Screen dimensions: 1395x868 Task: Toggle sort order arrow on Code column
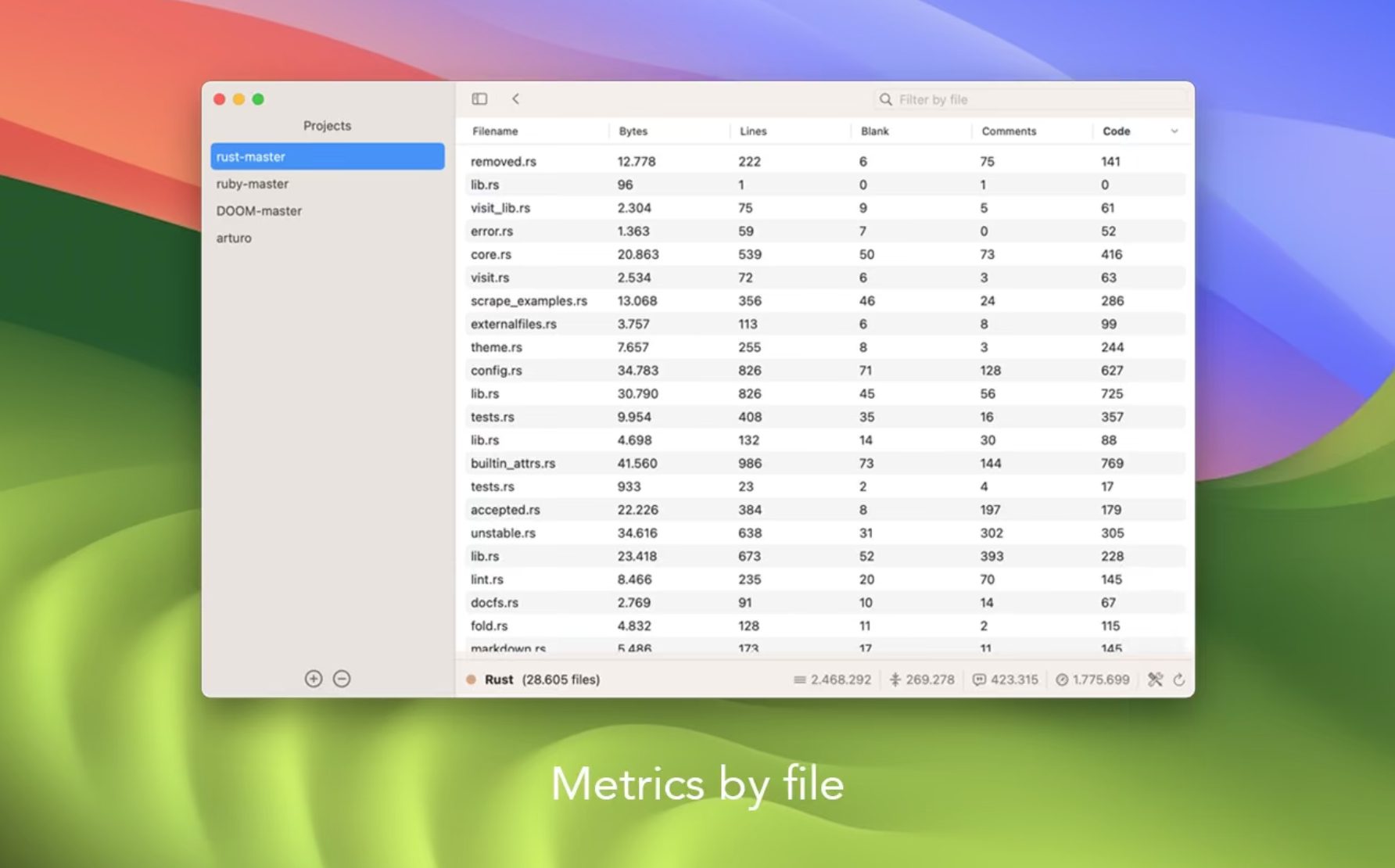point(1174,131)
